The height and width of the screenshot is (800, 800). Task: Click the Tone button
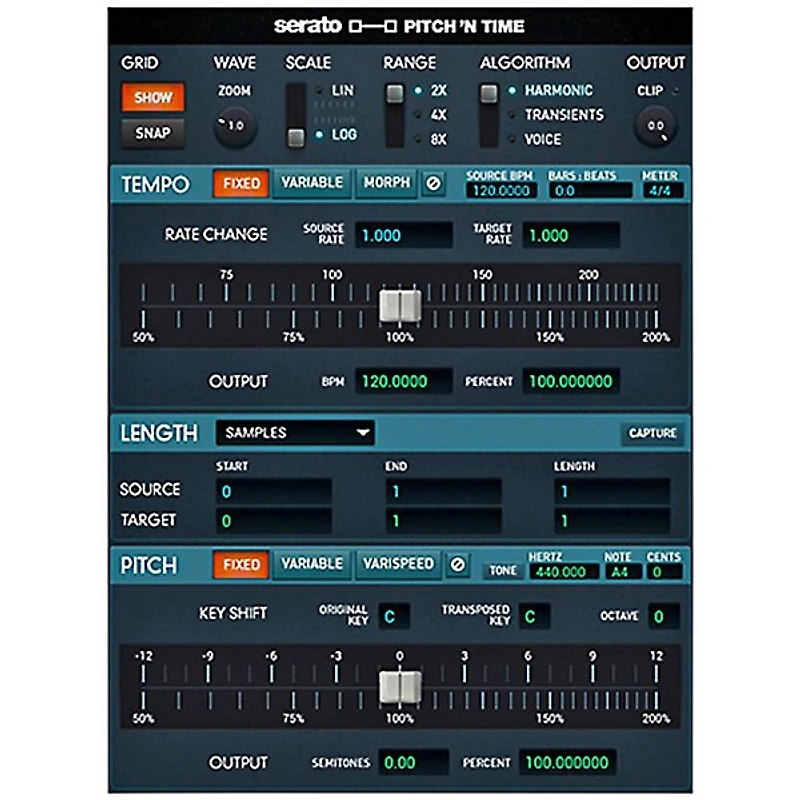coord(503,570)
